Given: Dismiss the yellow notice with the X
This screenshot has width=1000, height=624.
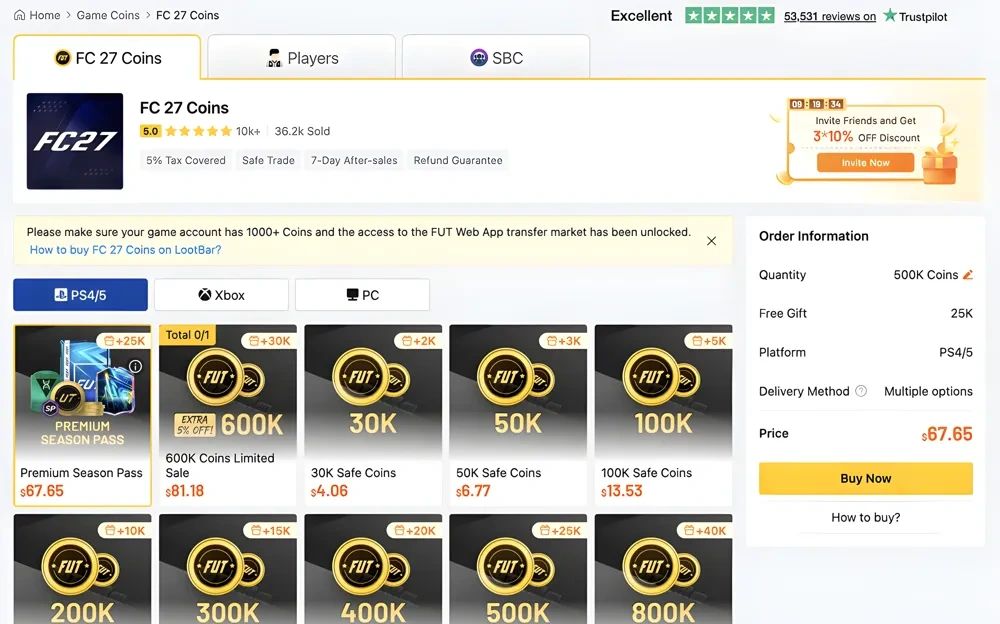Looking at the screenshot, I should click(x=712, y=241).
